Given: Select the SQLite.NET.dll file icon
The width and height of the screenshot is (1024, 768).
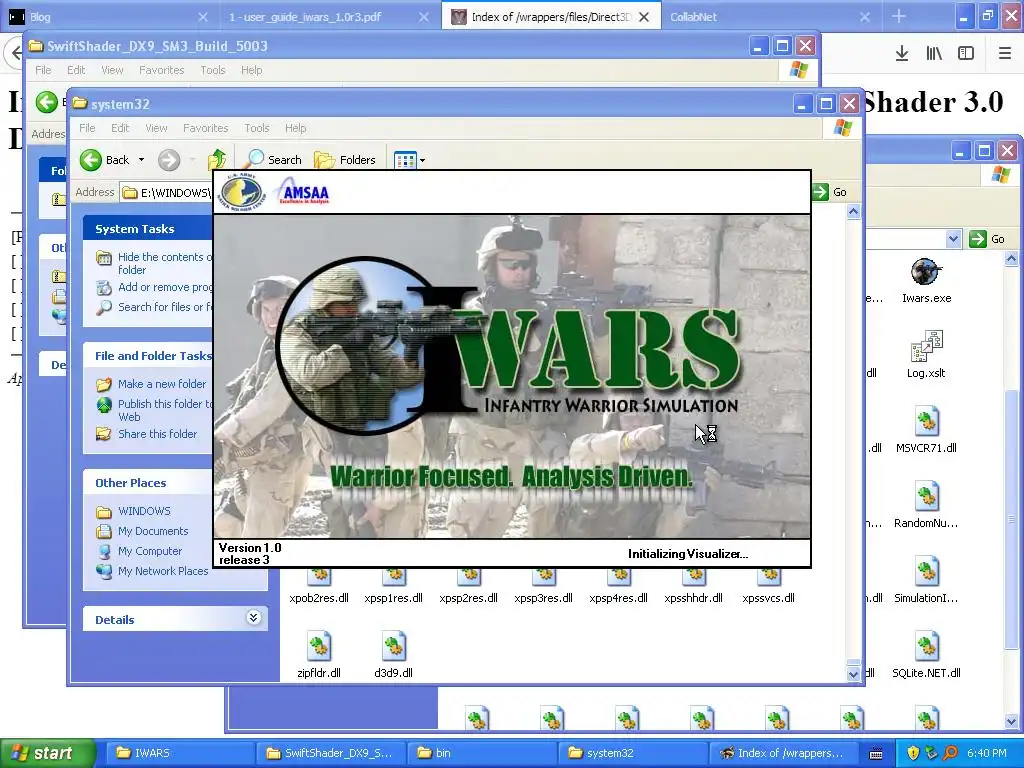Looking at the screenshot, I should (x=926, y=646).
